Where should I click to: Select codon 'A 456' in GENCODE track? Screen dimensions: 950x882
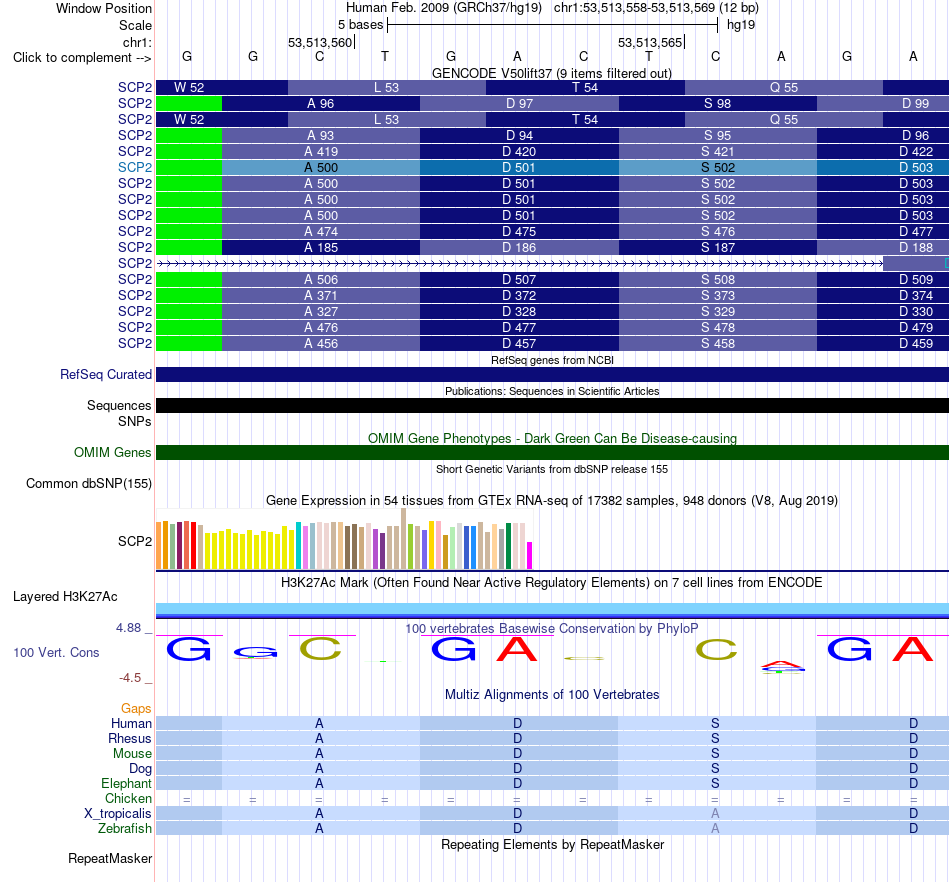[321, 343]
